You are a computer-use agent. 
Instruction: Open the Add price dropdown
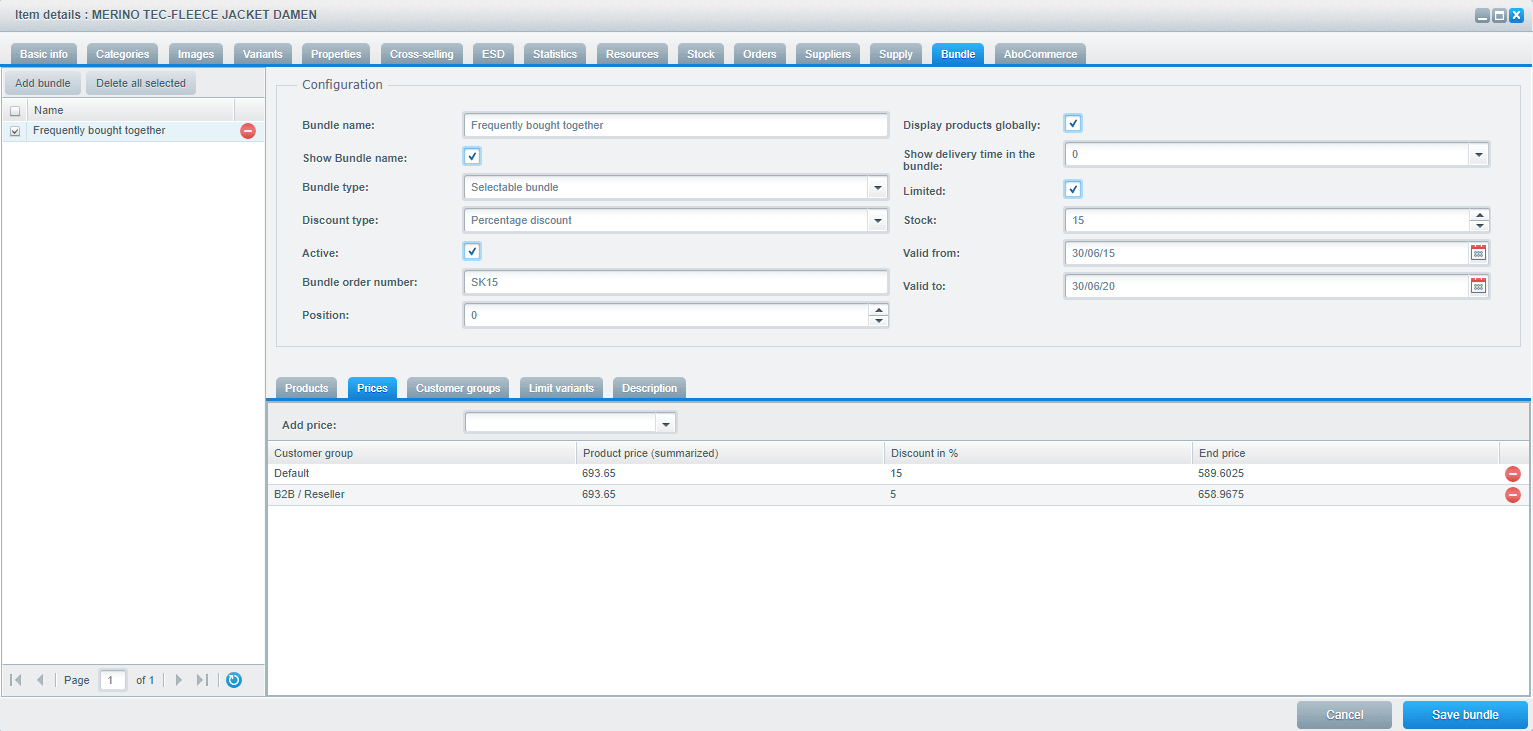click(x=665, y=423)
